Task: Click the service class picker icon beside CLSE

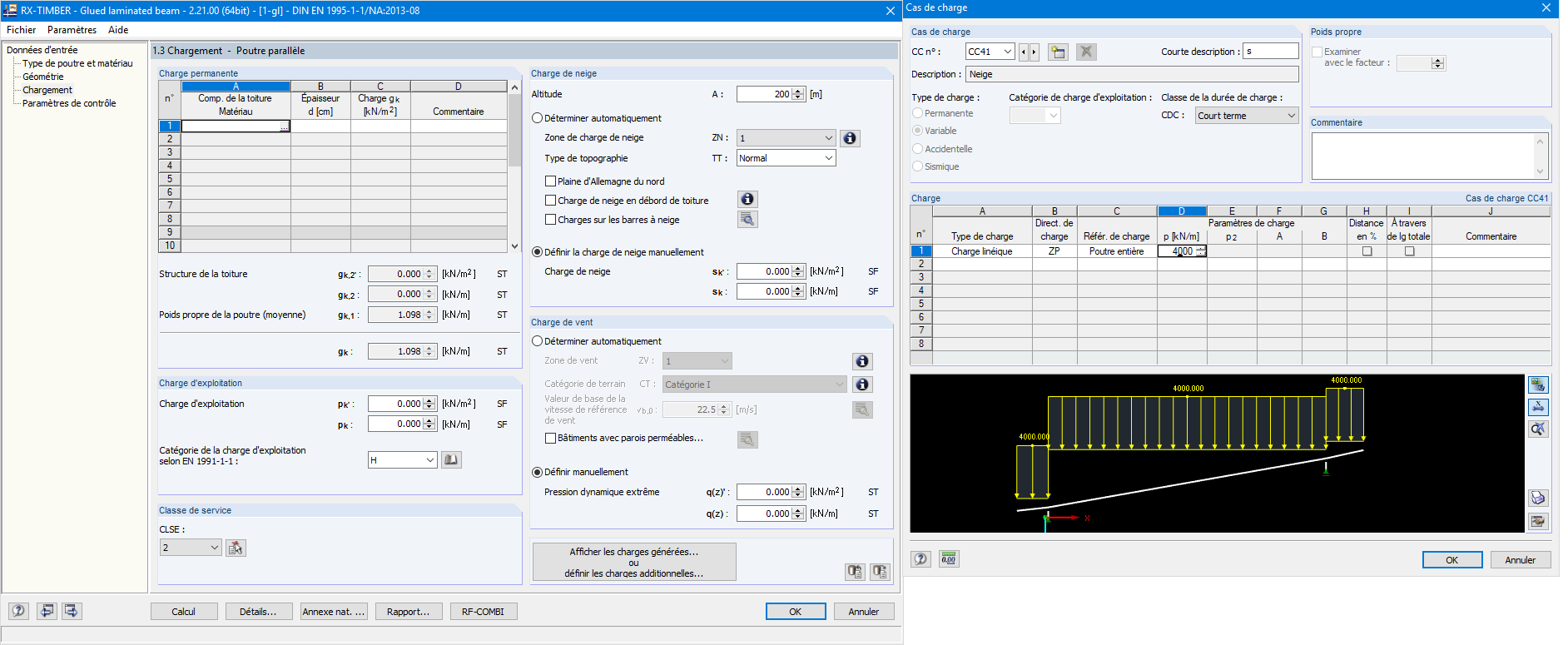Action: tap(236, 548)
